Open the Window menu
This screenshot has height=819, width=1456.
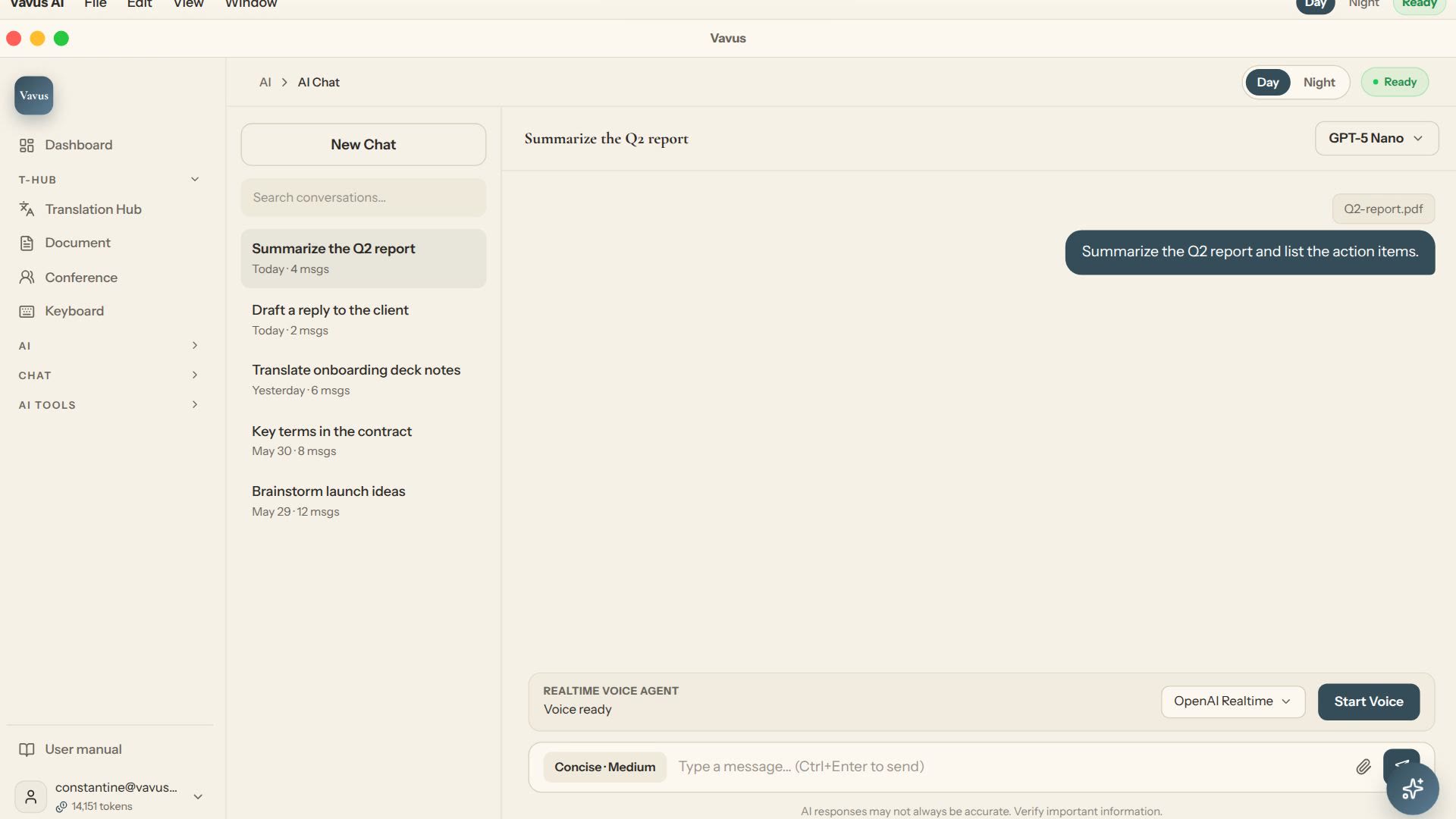point(251,5)
